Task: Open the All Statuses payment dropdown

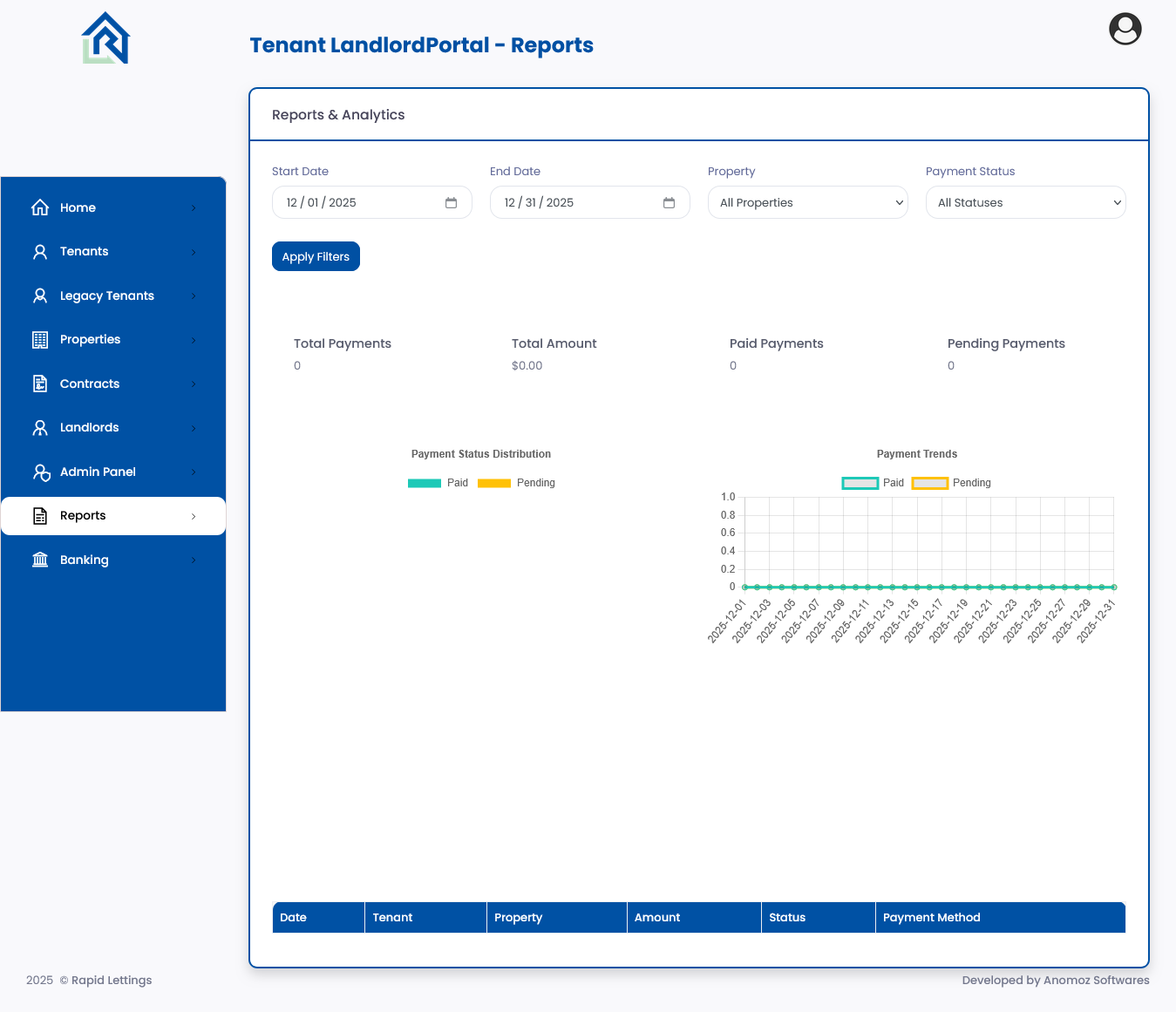Action: (x=1025, y=202)
